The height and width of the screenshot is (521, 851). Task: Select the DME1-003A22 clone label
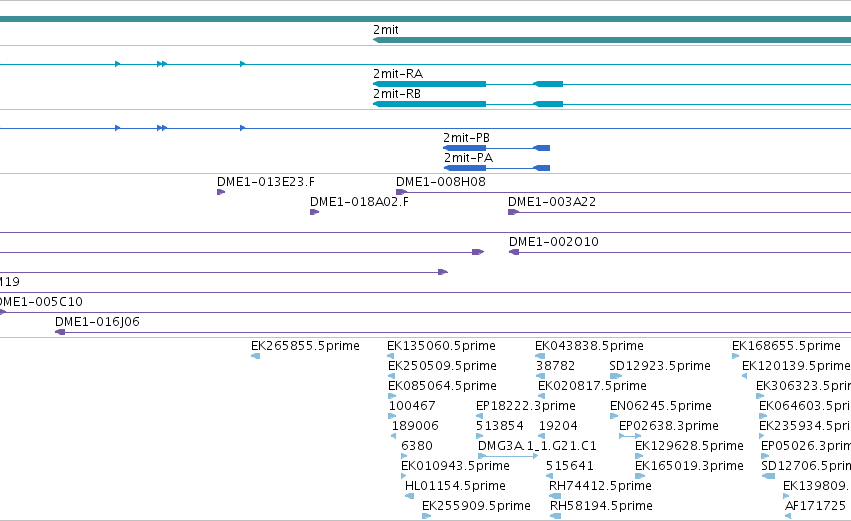click(552, 202)
